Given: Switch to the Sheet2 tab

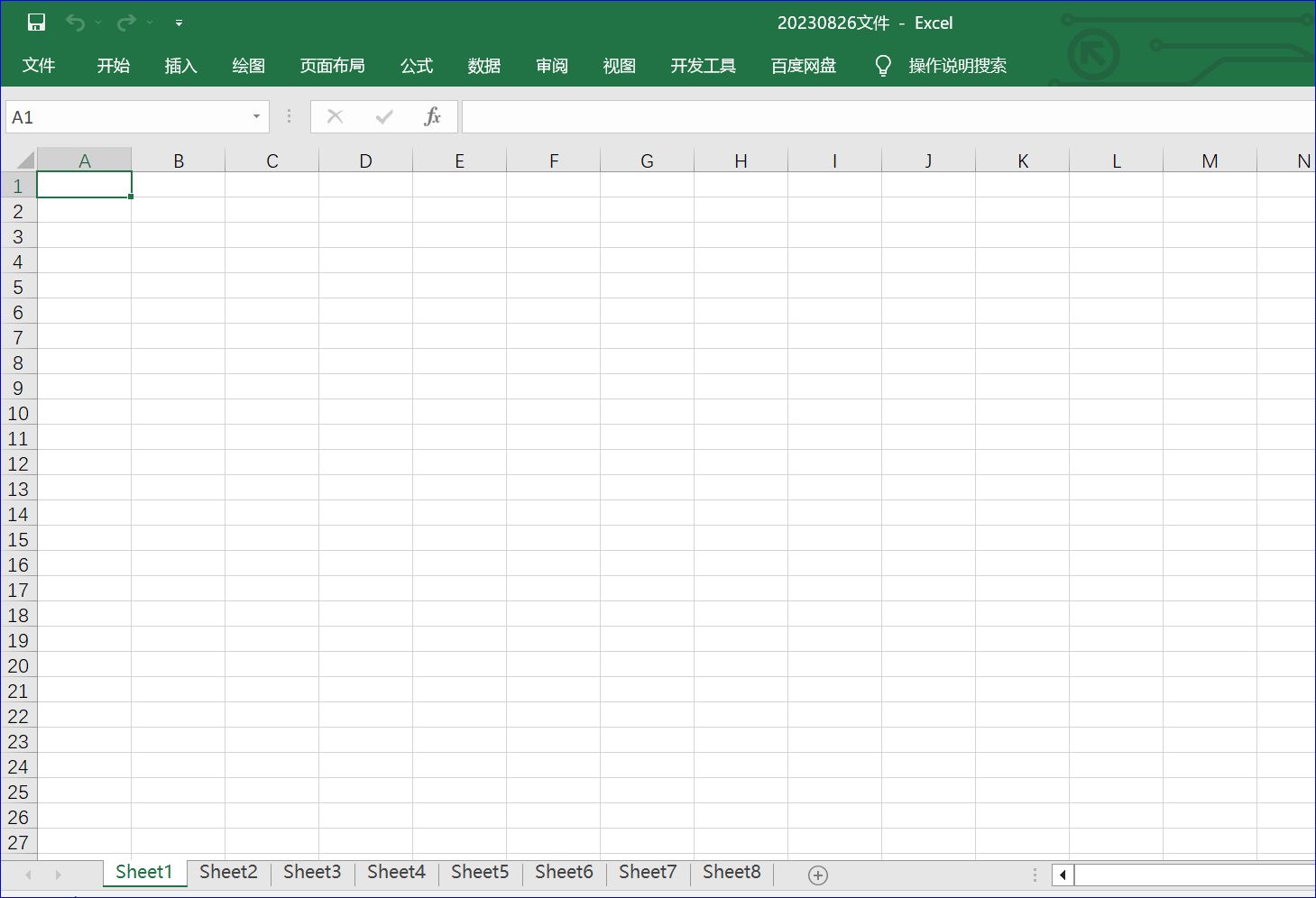Looking at the screenshot, I should point(228,872).
